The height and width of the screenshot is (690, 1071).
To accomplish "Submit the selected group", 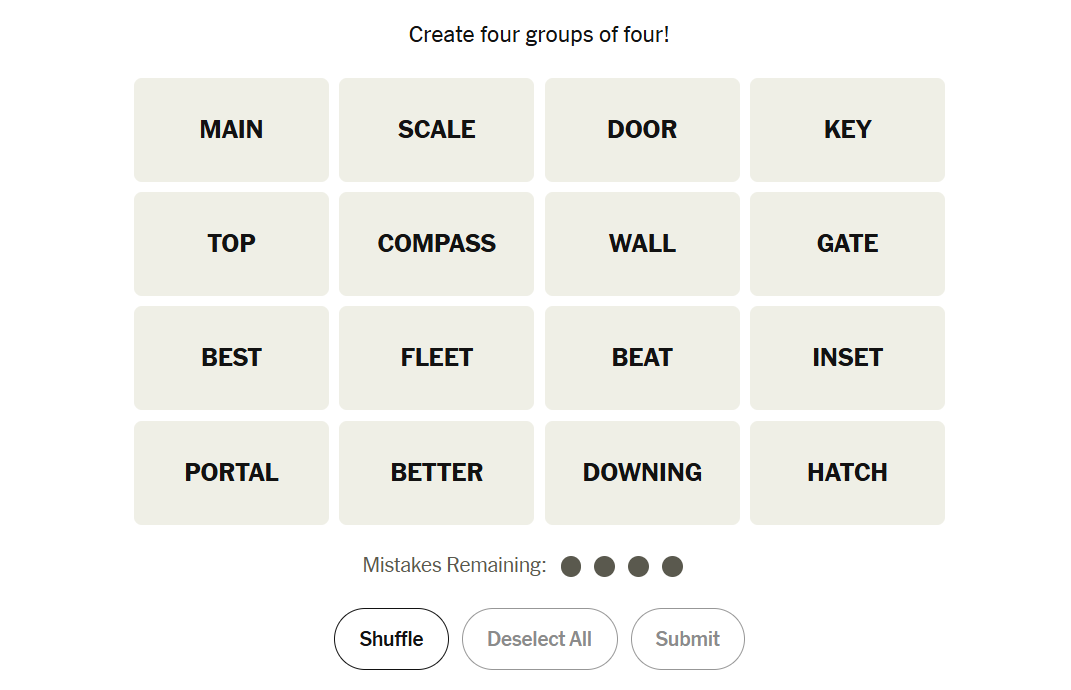I will (687, 639).
